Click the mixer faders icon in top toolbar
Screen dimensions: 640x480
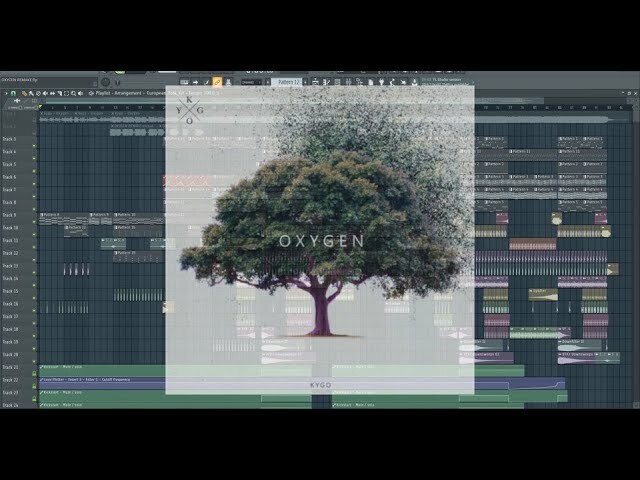click(348, 82)
